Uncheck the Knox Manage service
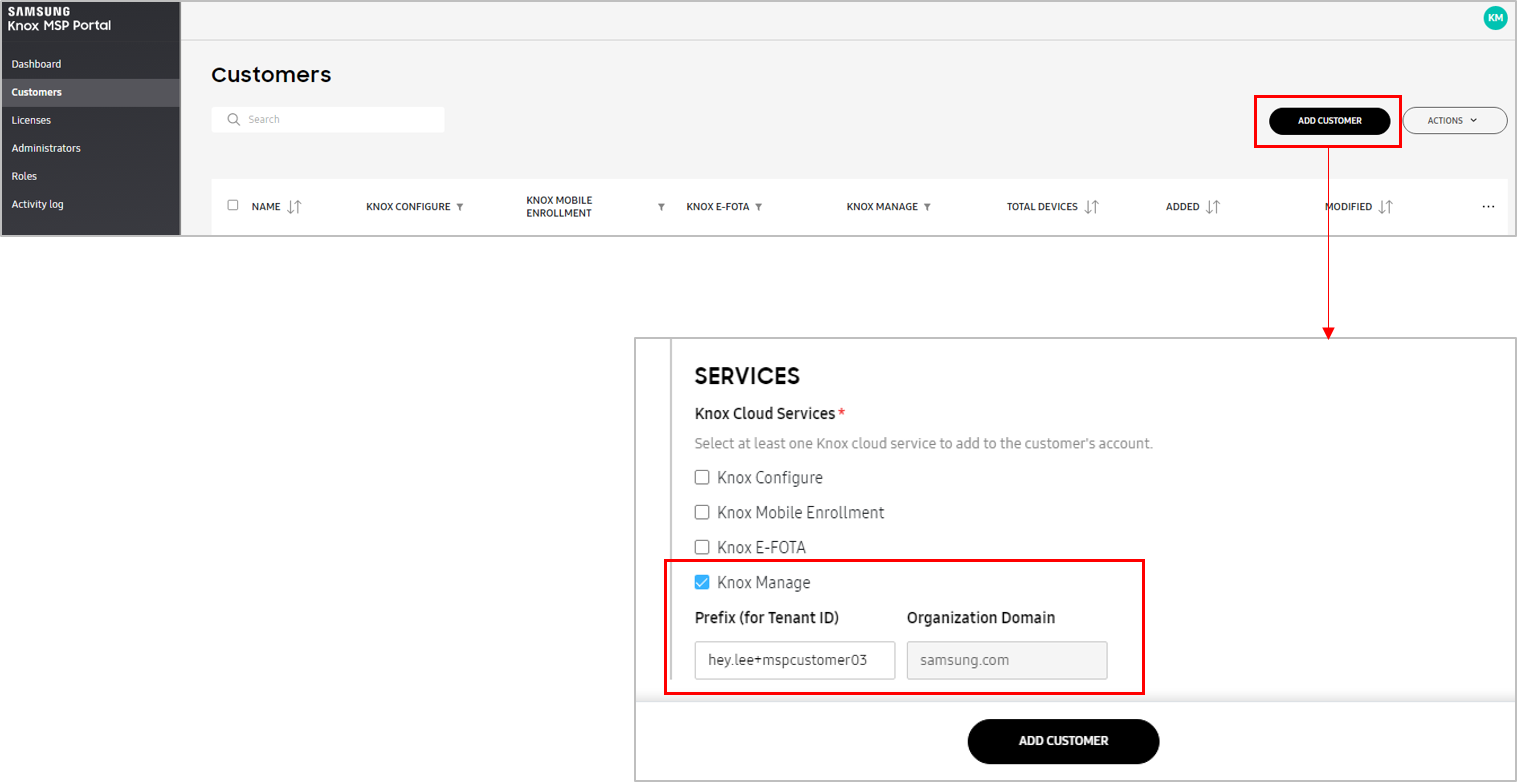 click(702, 582)
